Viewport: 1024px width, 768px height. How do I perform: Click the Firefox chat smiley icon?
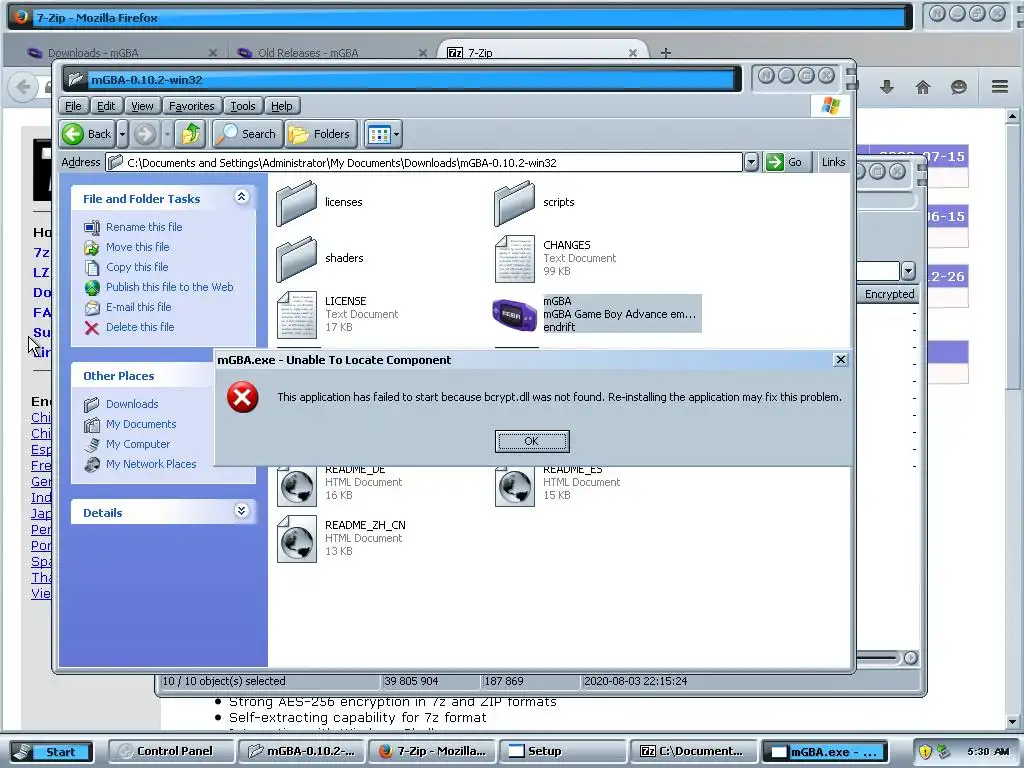959,87
